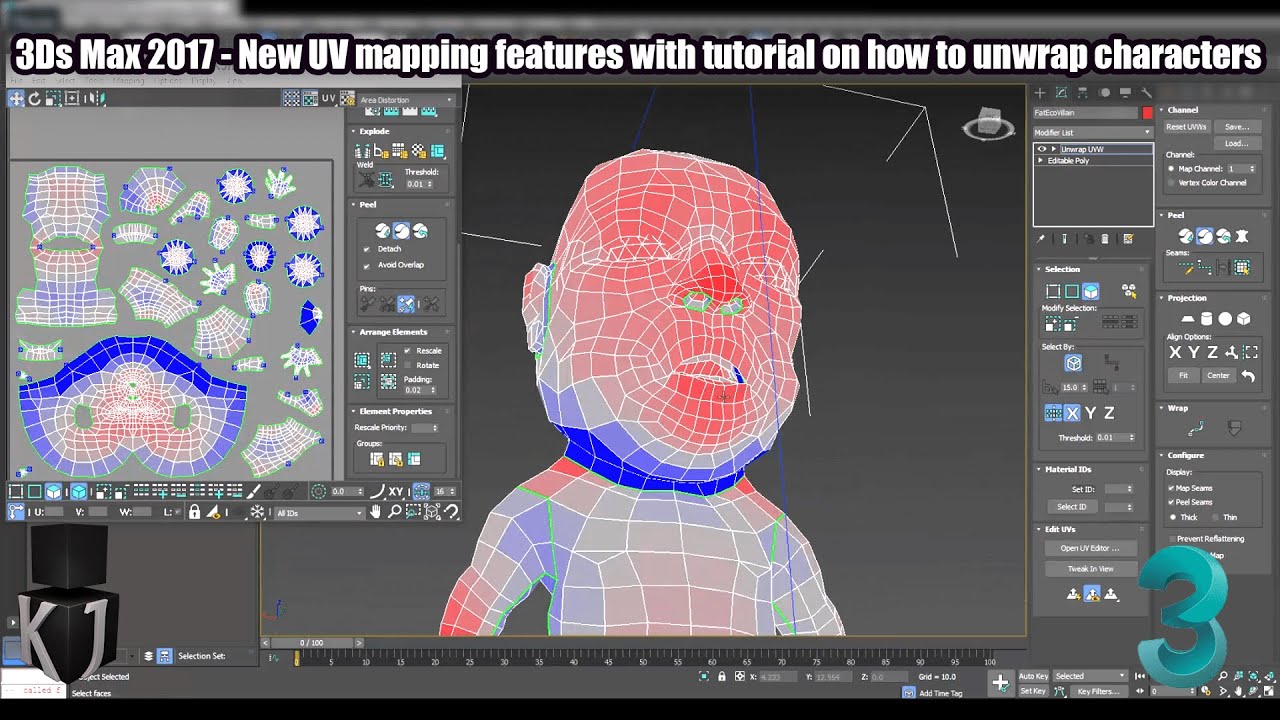Screen dimensions: 1280x720
Task: Click the UV label button in editor toolbar
Action: click(x=328, y=99)
